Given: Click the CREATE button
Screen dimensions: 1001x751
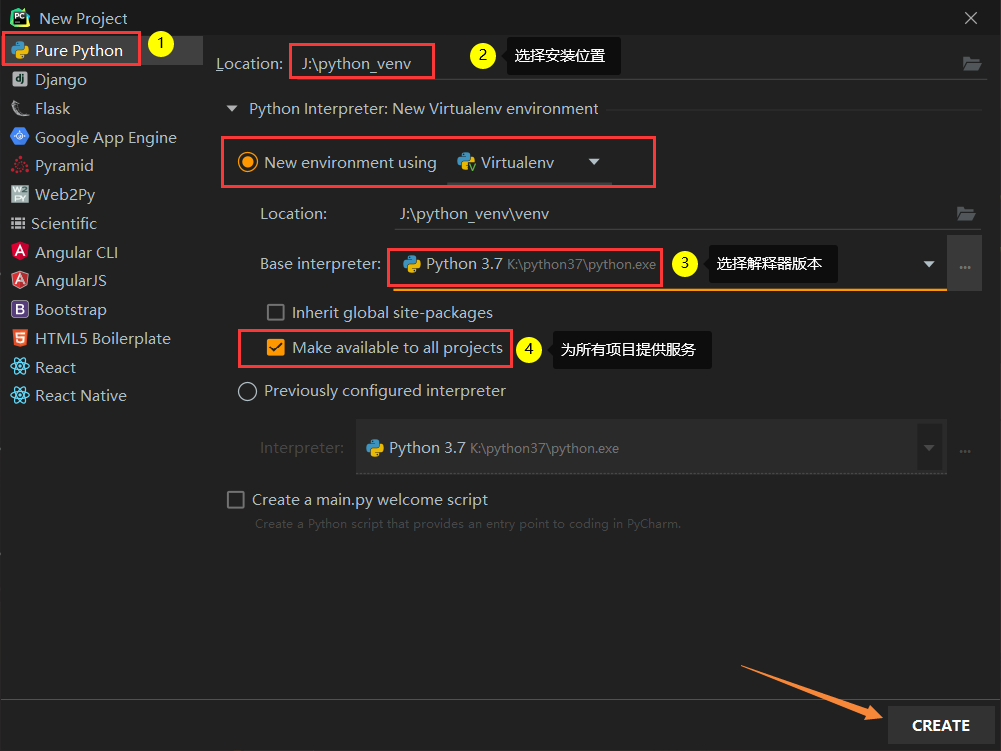Looking at the screenshot, I should point(940,725).
